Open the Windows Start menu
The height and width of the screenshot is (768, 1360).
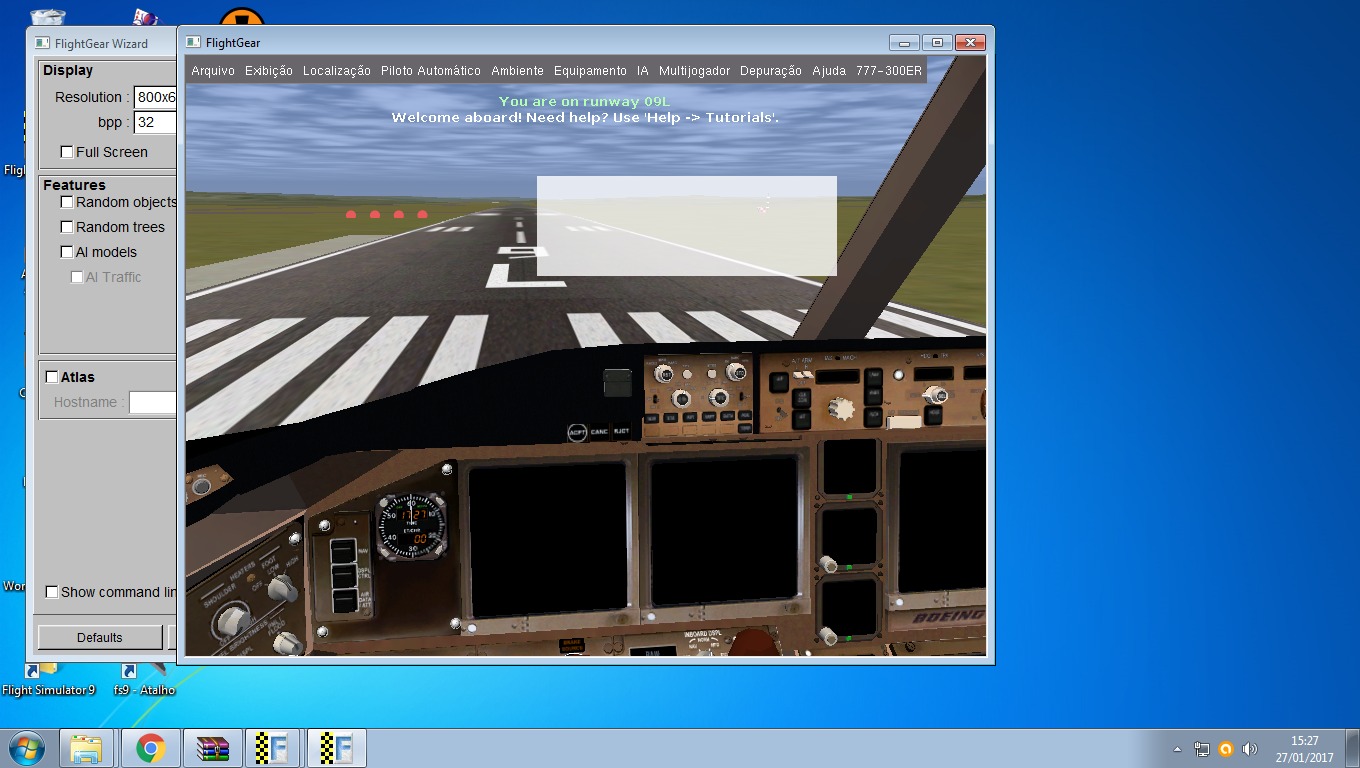point(27,748)
